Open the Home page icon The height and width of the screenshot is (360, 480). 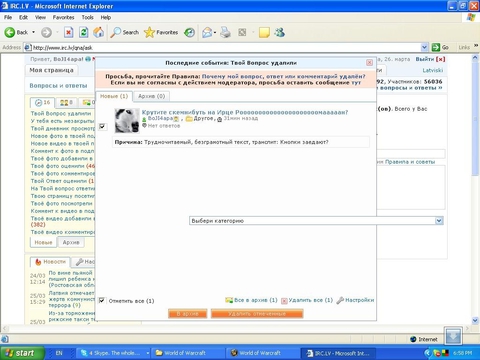click(x=98, y=32)
